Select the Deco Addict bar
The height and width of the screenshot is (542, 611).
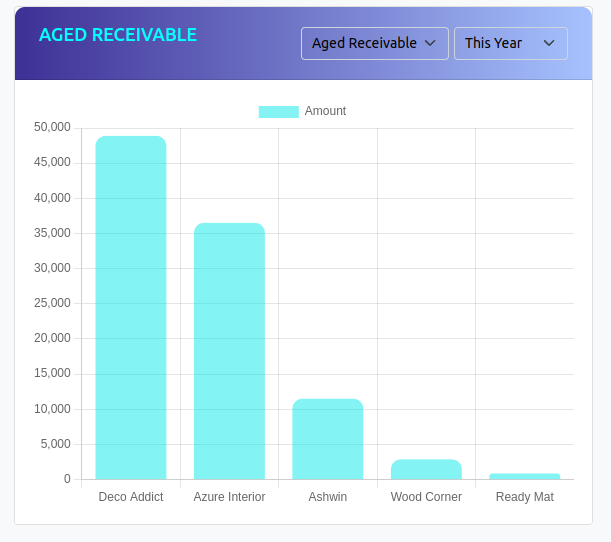131,308
